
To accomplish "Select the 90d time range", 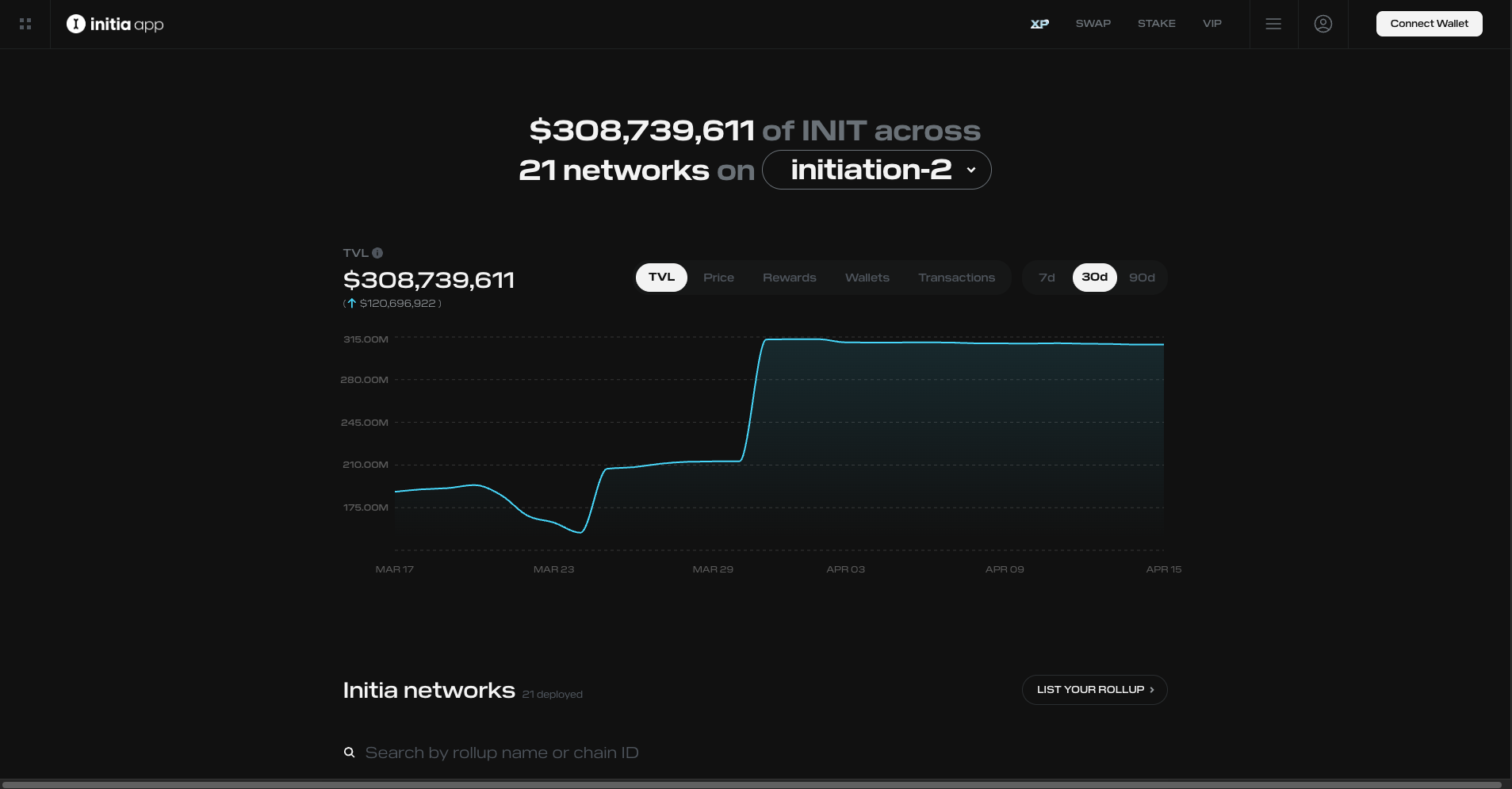I will click(1142, 278).
